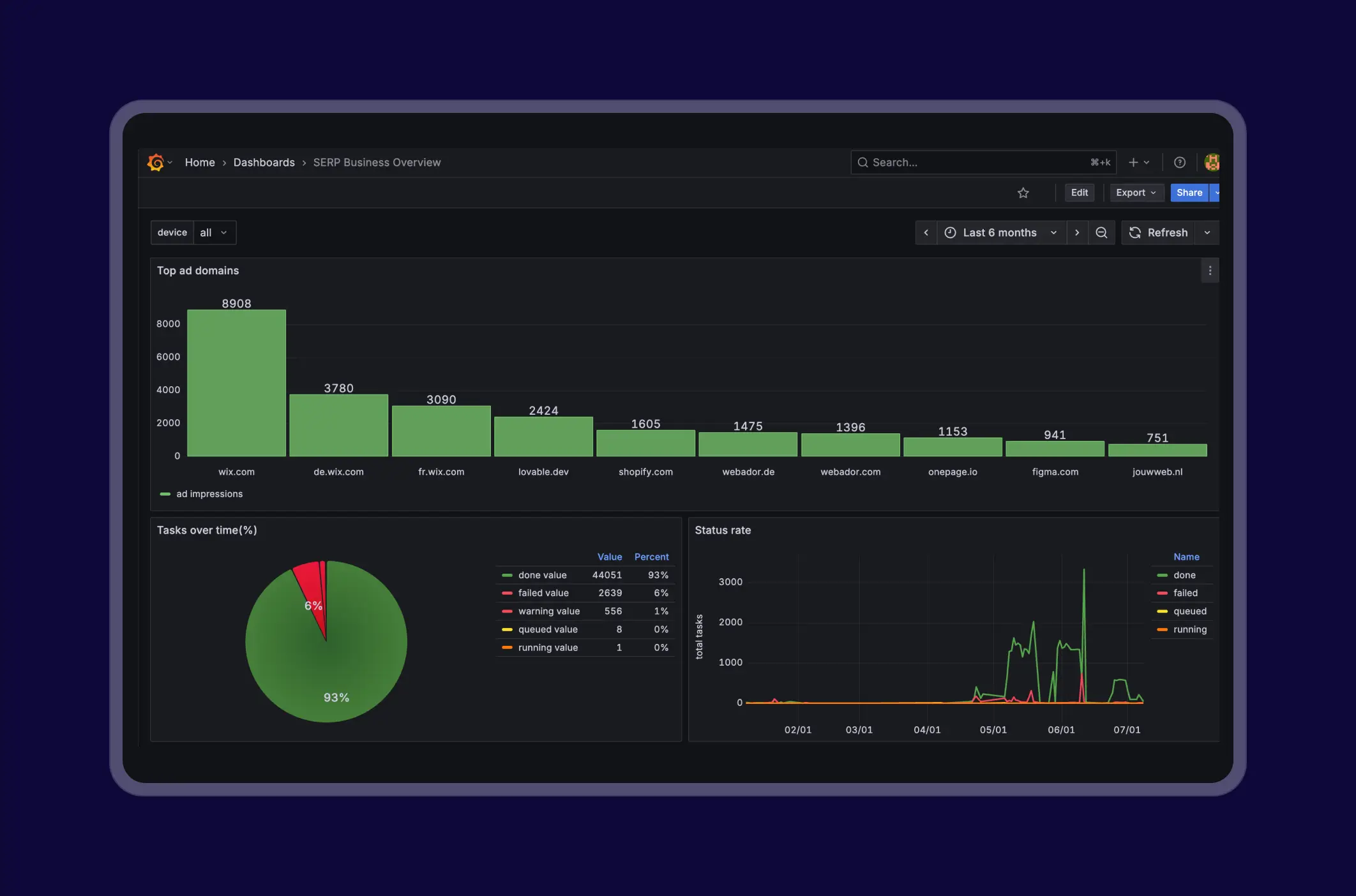Viewport: 1356px width, 896px height.
Task: Toggle the queued value legend entry
Action: (x=548, y=629)
